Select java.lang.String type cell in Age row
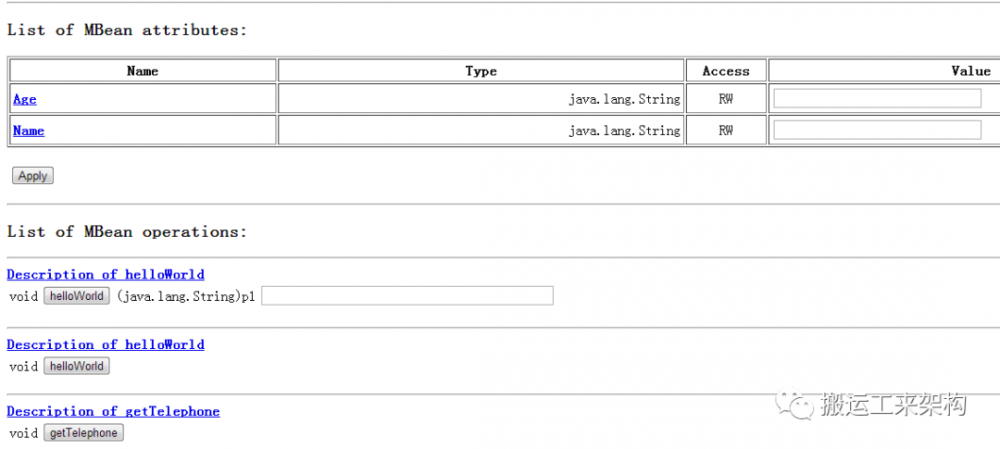The image size is (1000, 449). [x=624, y=99]
